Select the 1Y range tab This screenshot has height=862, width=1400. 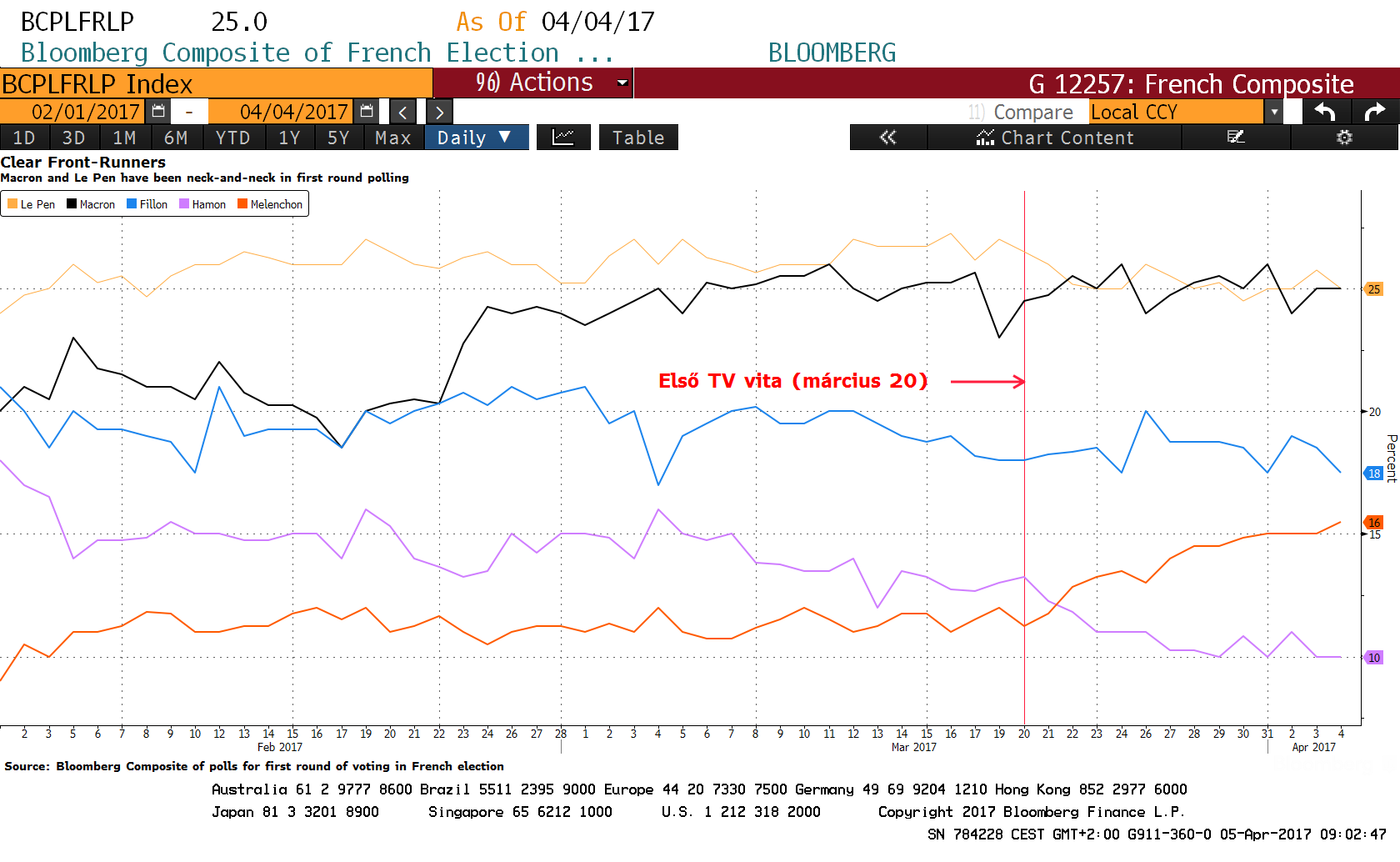tap(289, 138)
